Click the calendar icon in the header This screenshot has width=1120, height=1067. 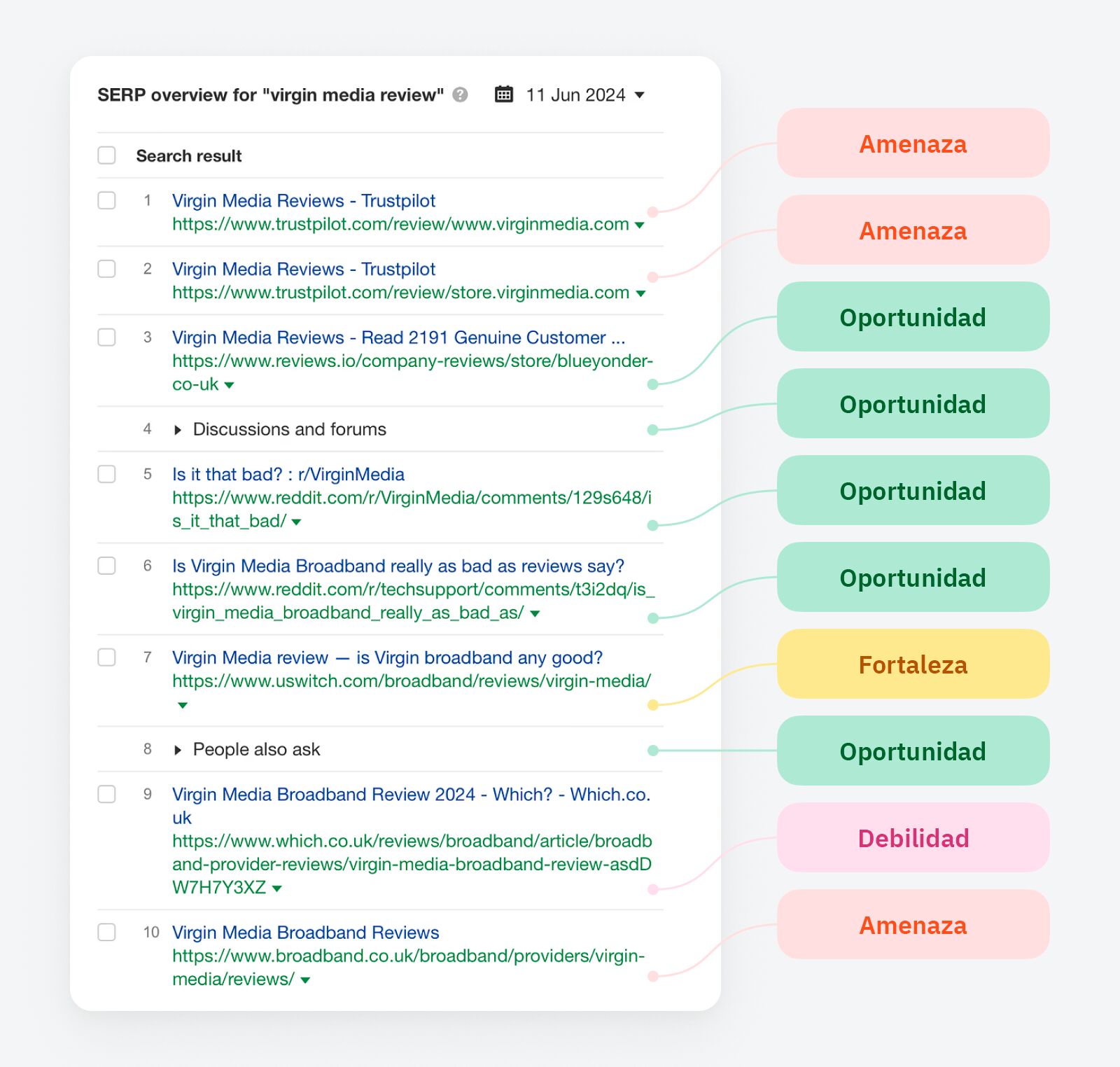tap(503, 94)
